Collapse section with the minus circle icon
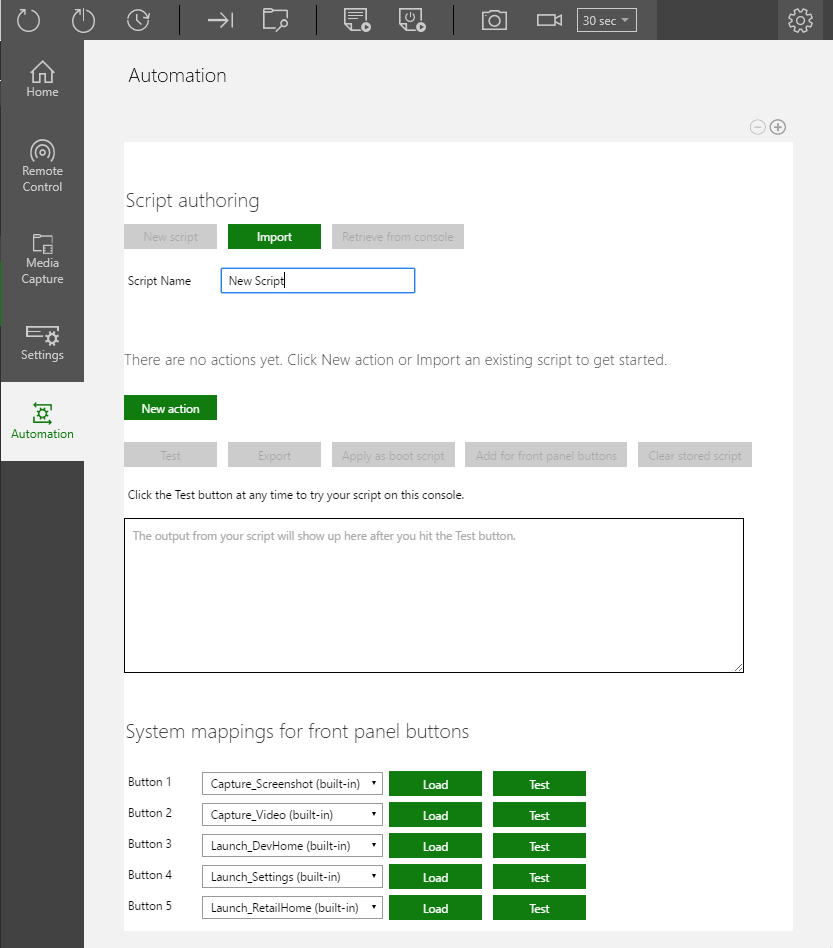This screenshot has height=948, width=833. pos(757,127)
